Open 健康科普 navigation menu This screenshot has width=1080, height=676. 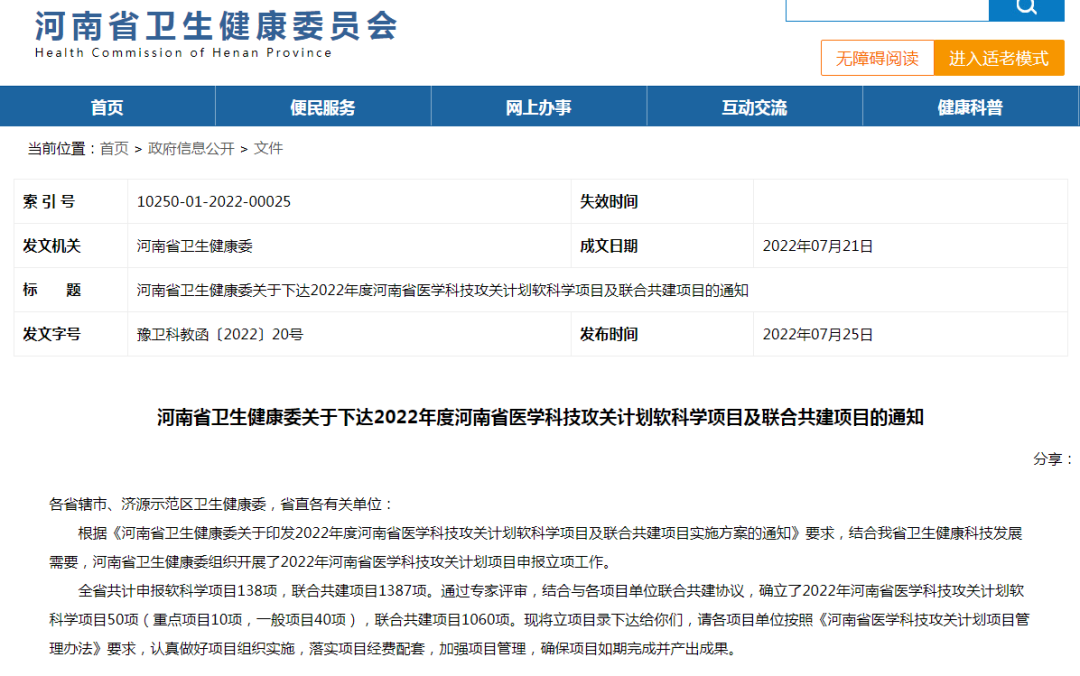click(x=970, y=107)
